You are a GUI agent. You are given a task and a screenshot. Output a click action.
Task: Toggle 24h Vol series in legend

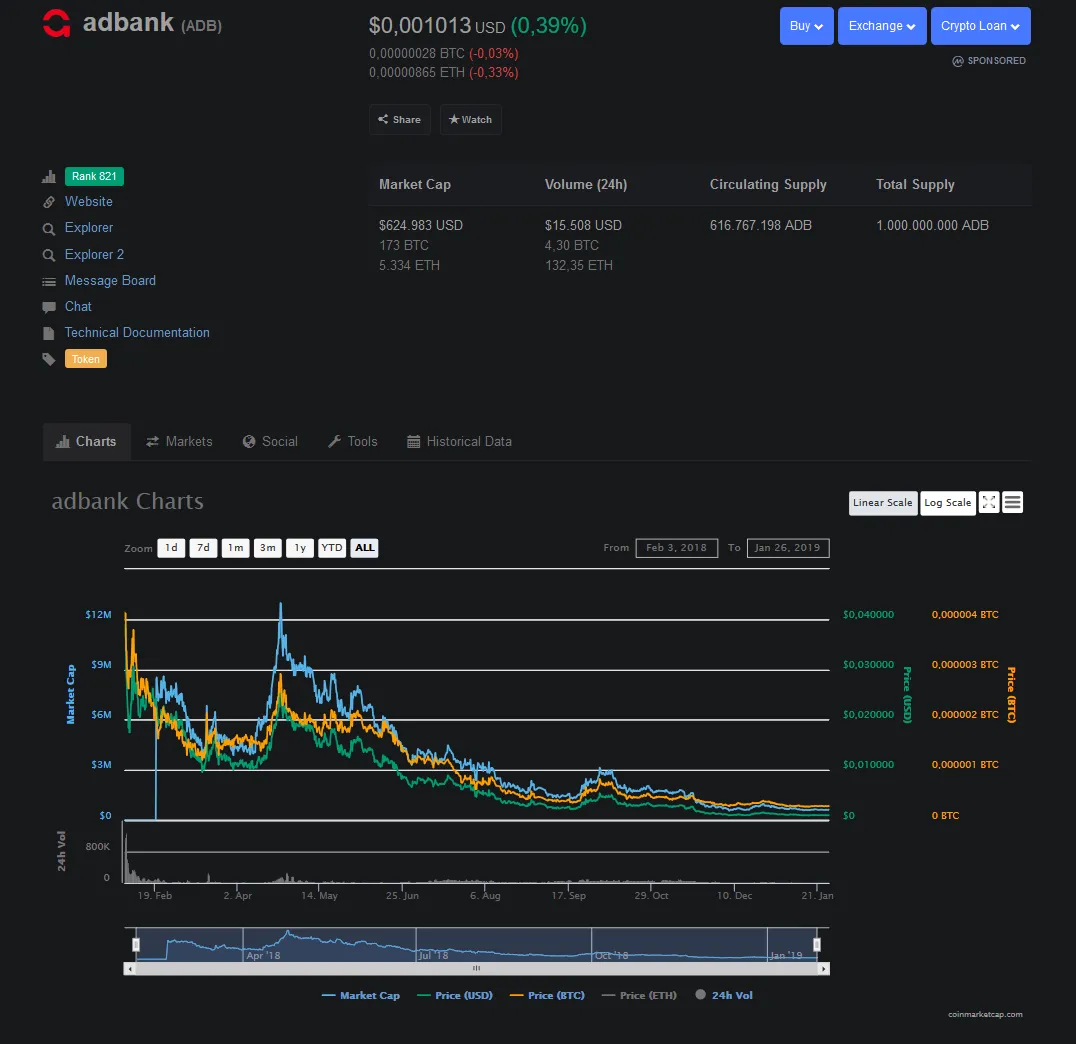tap(724, 995)
